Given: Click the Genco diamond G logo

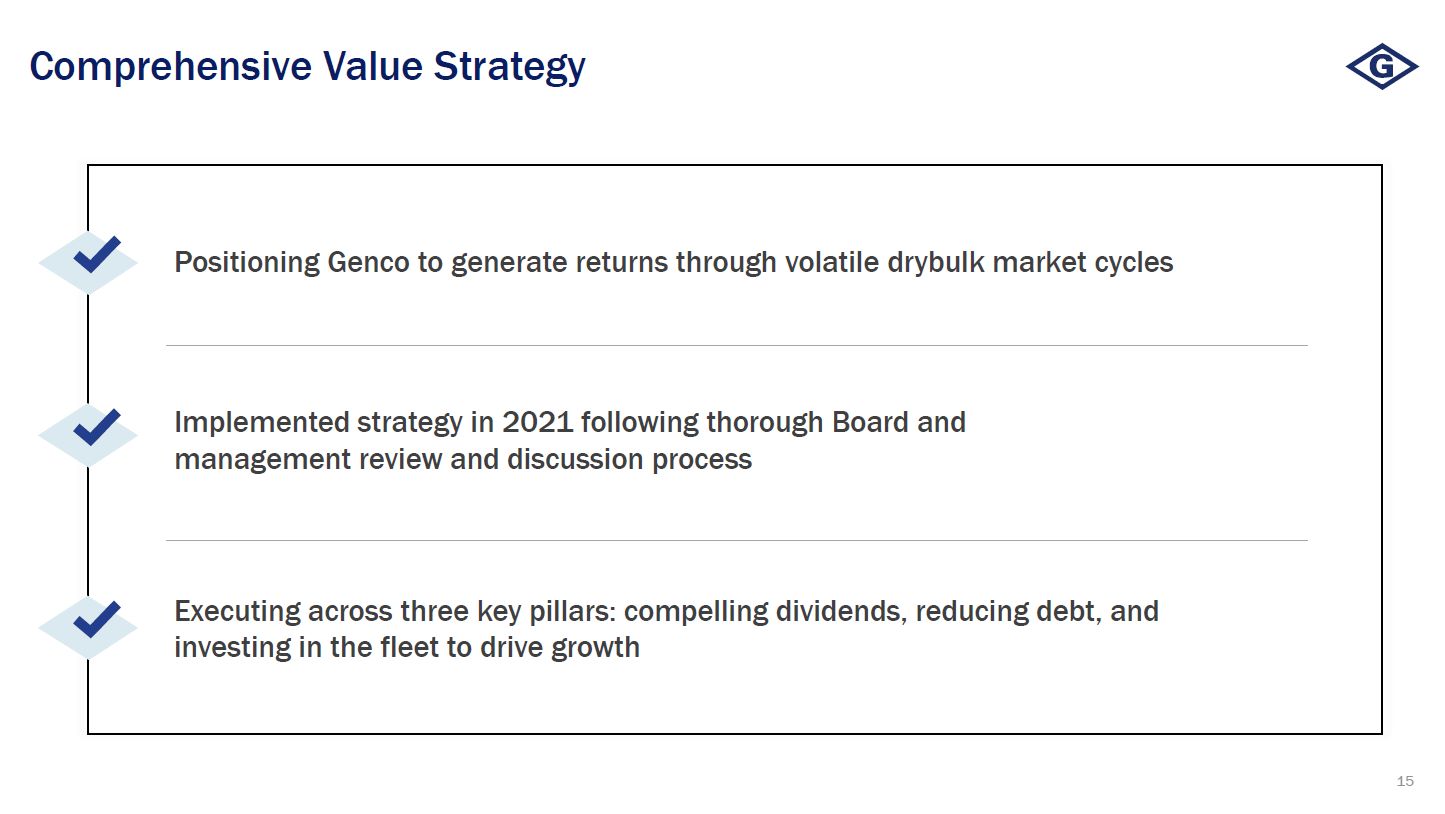Looking at the screenshot, I should coord(1381,67).
